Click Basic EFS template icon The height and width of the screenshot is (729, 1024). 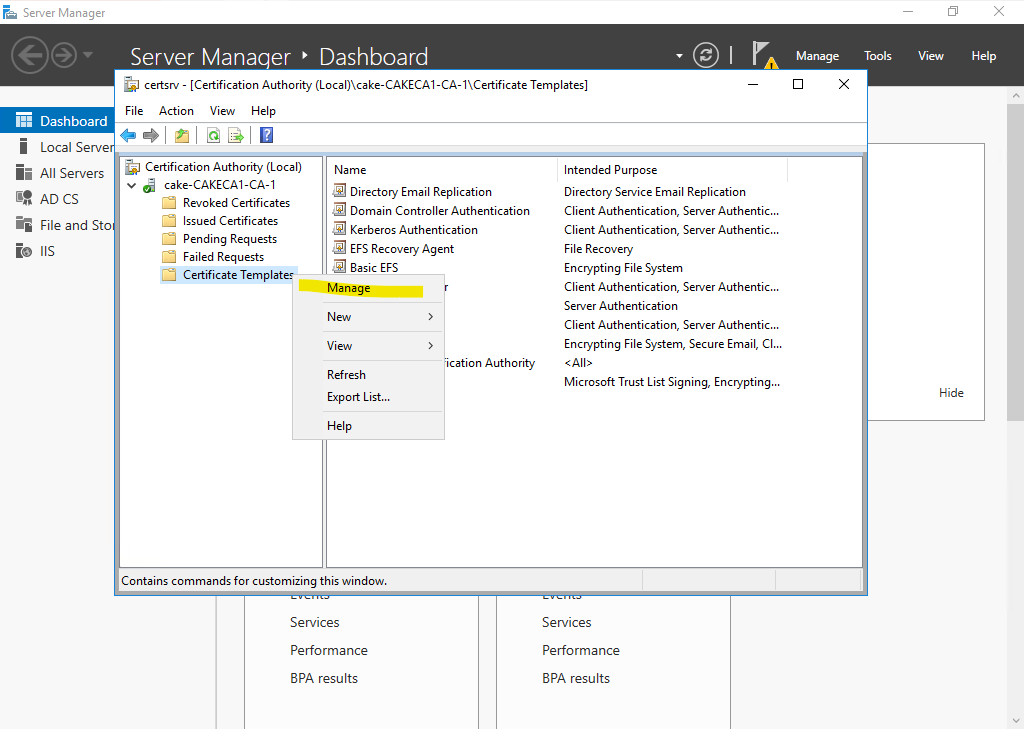(x=339, y=267)
